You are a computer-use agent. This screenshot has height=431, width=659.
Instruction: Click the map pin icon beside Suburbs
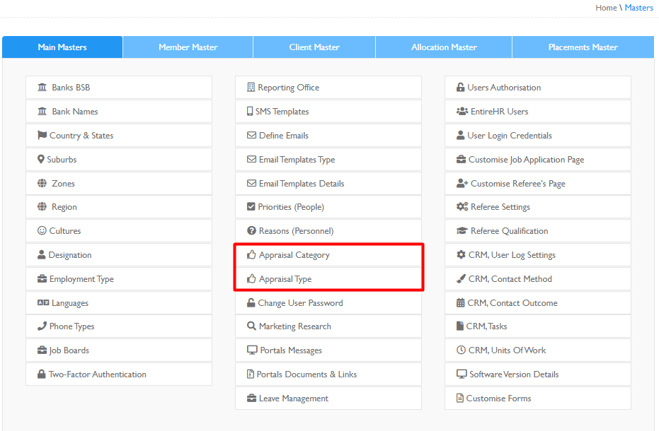(41, 159)
